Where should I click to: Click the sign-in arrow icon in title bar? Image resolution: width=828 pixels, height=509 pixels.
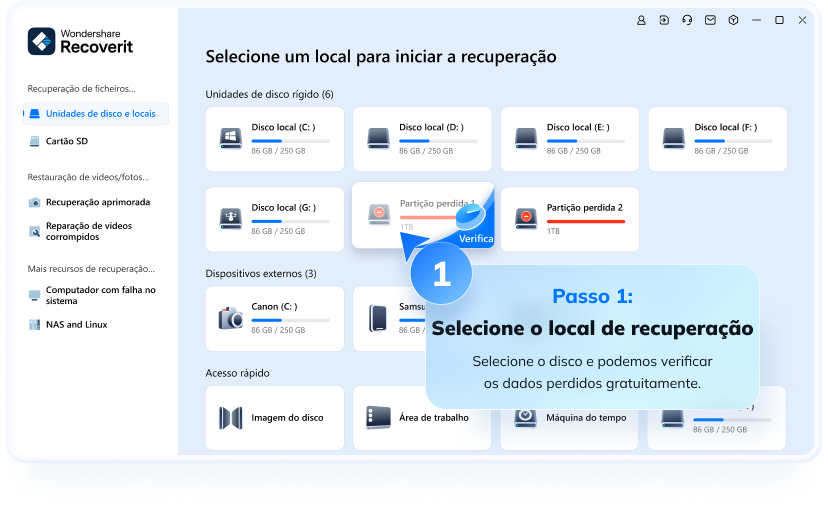664,20
